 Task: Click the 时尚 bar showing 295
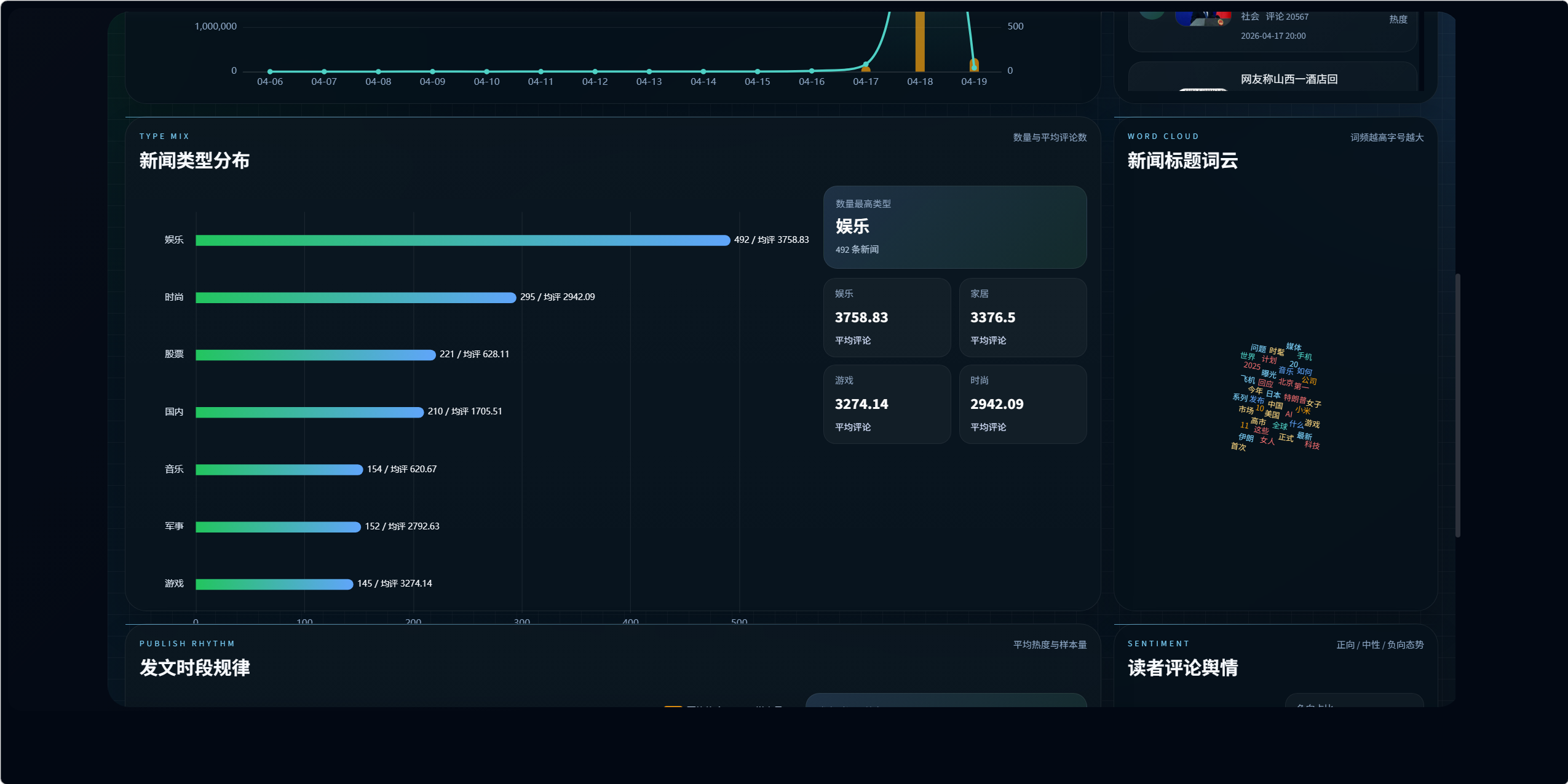[355, 298]
